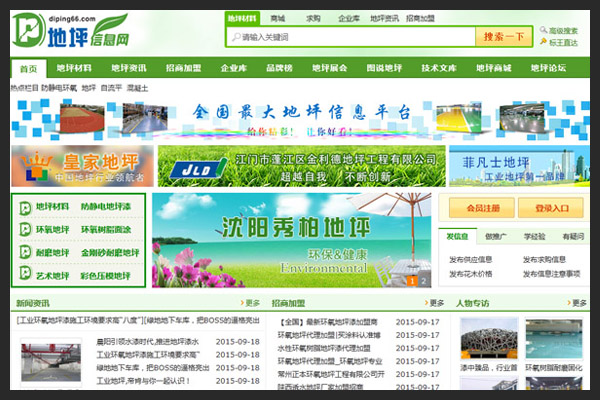Open the 金刚砂耐磨地坪 category link
600x400 pixels.
[x=110, y=253]
